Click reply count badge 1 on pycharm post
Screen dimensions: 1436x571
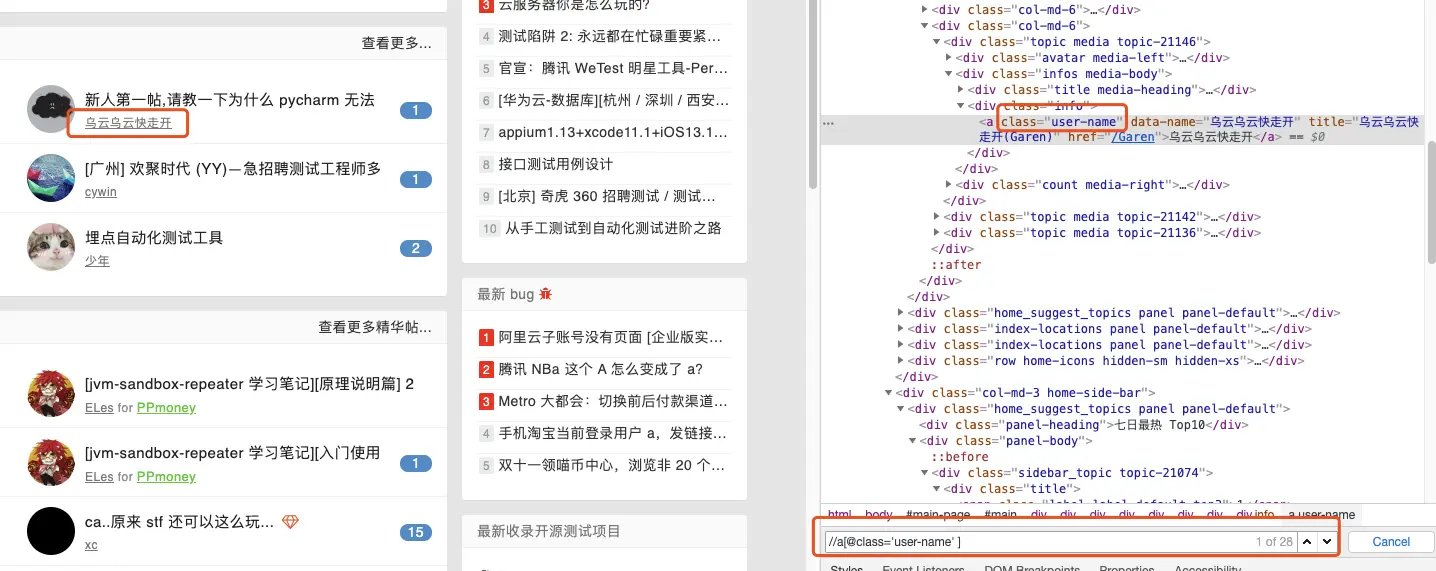point(415,110)
